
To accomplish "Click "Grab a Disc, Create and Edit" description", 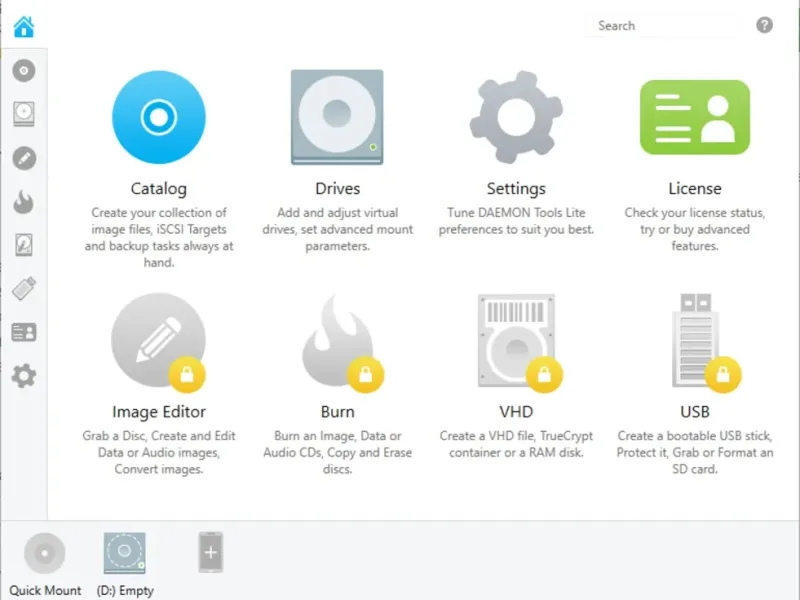I will pos(159,452).
